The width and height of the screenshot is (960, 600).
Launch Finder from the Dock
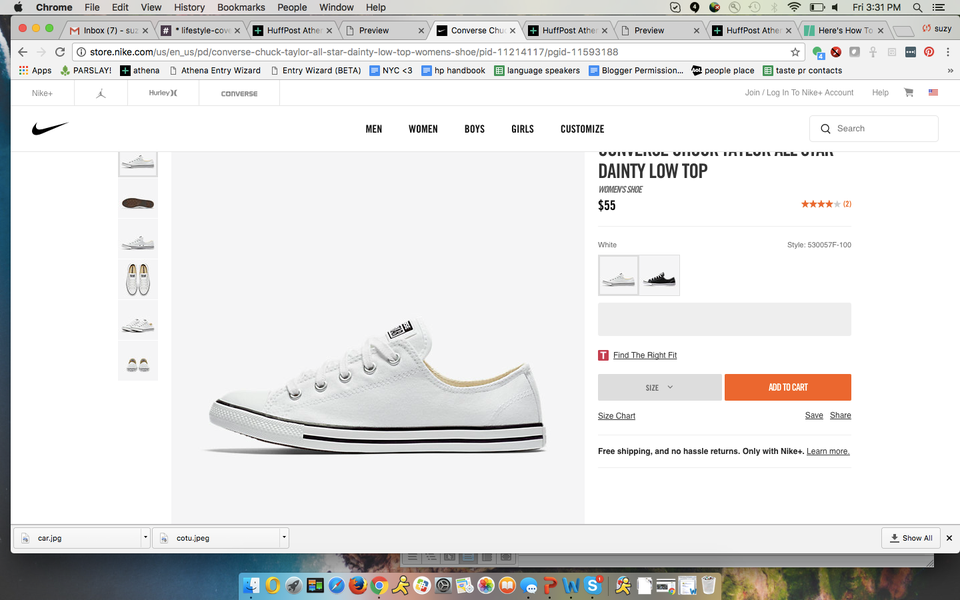pyautogui.click(x=251, y=586)
